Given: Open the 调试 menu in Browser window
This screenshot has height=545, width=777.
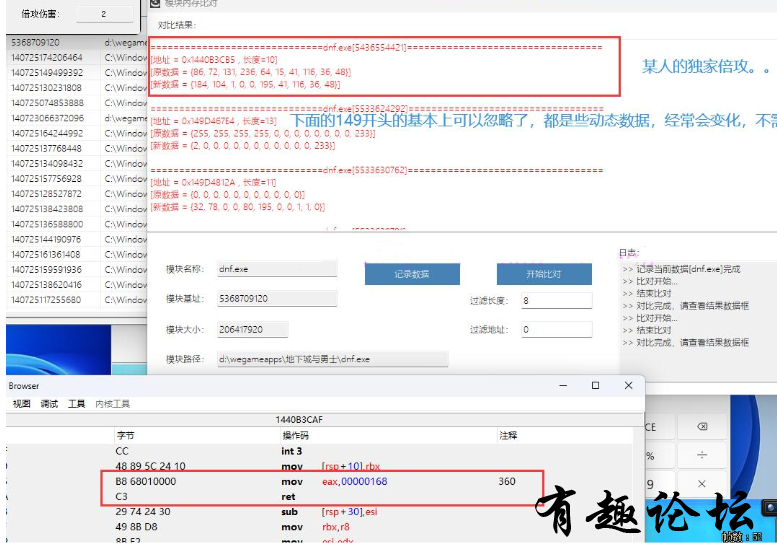Looking at the screenshot, I should (x=49, y=404).
